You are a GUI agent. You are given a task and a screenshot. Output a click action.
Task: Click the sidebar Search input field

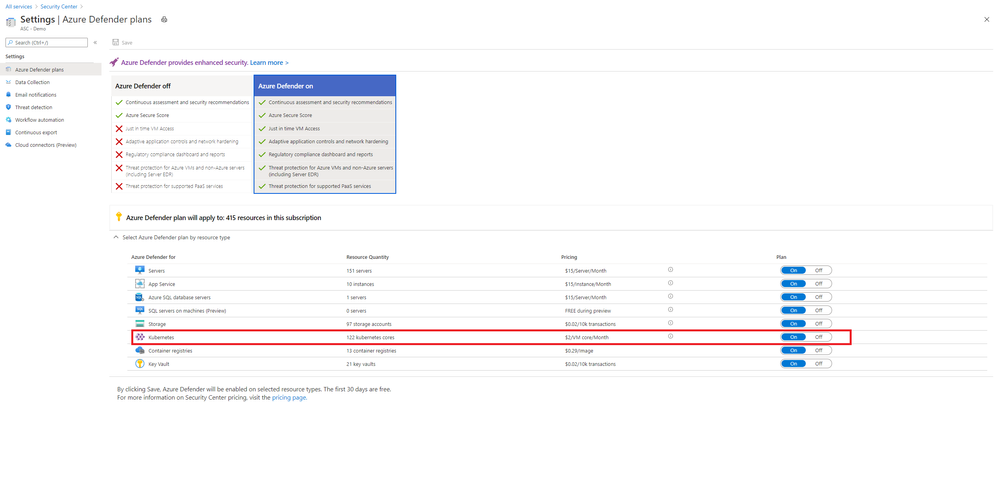(x=47, y=43)
